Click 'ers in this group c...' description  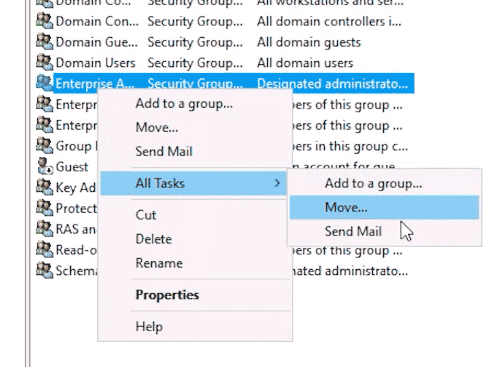350,146
